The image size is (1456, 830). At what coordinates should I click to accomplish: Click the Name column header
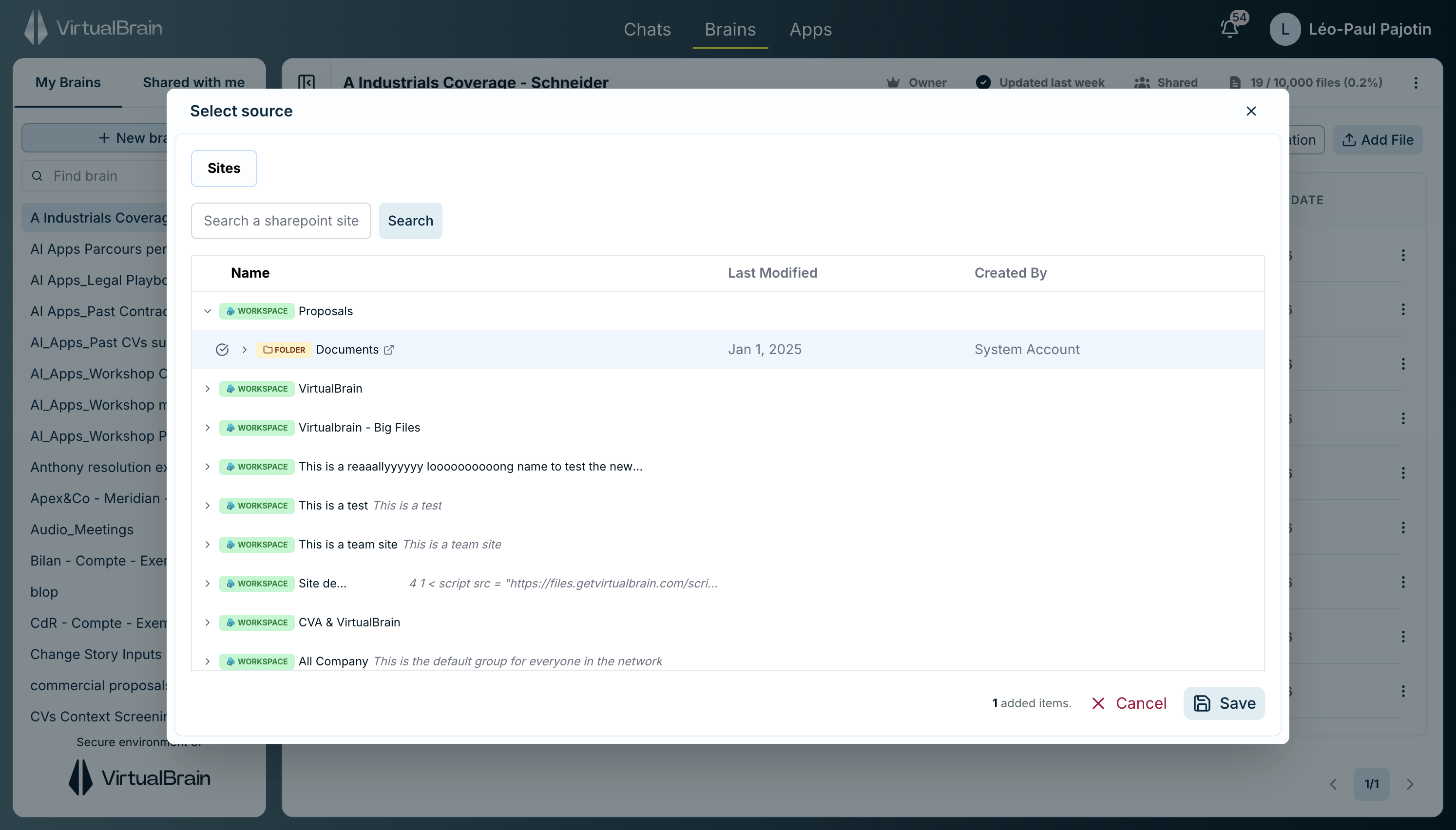click(x=250, y=273)
